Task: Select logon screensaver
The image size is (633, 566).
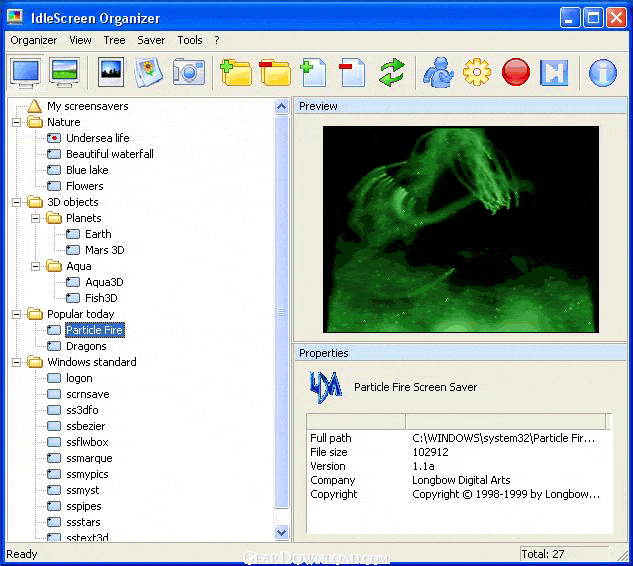Action: [x=79, y=378]
